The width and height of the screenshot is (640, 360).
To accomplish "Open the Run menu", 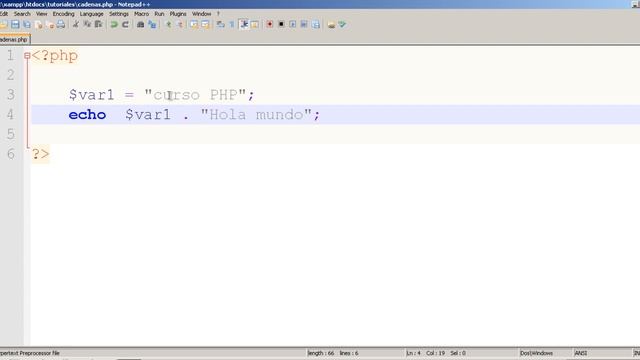I will pyautogui.click(x=159, y=13).
